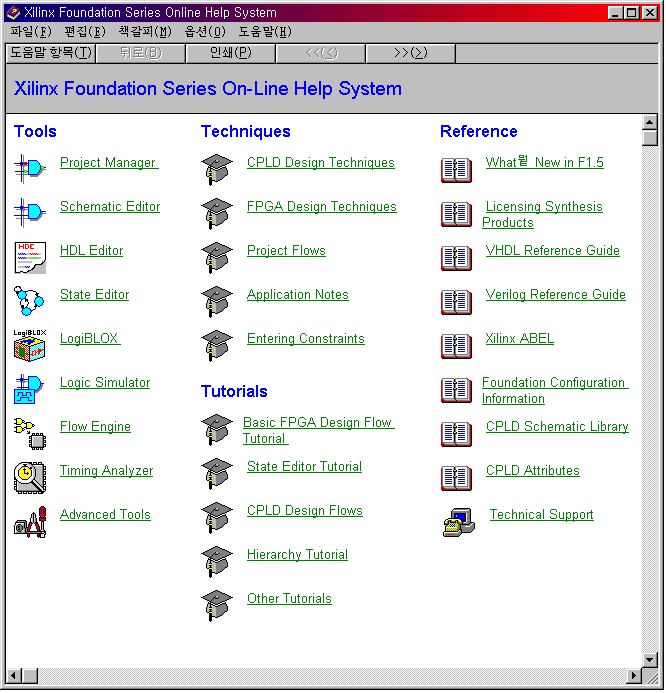Click the Timing Analyzer magnifier clock icon
The height and width of the screenshot is (693, 666).
(x=30, y=478)
